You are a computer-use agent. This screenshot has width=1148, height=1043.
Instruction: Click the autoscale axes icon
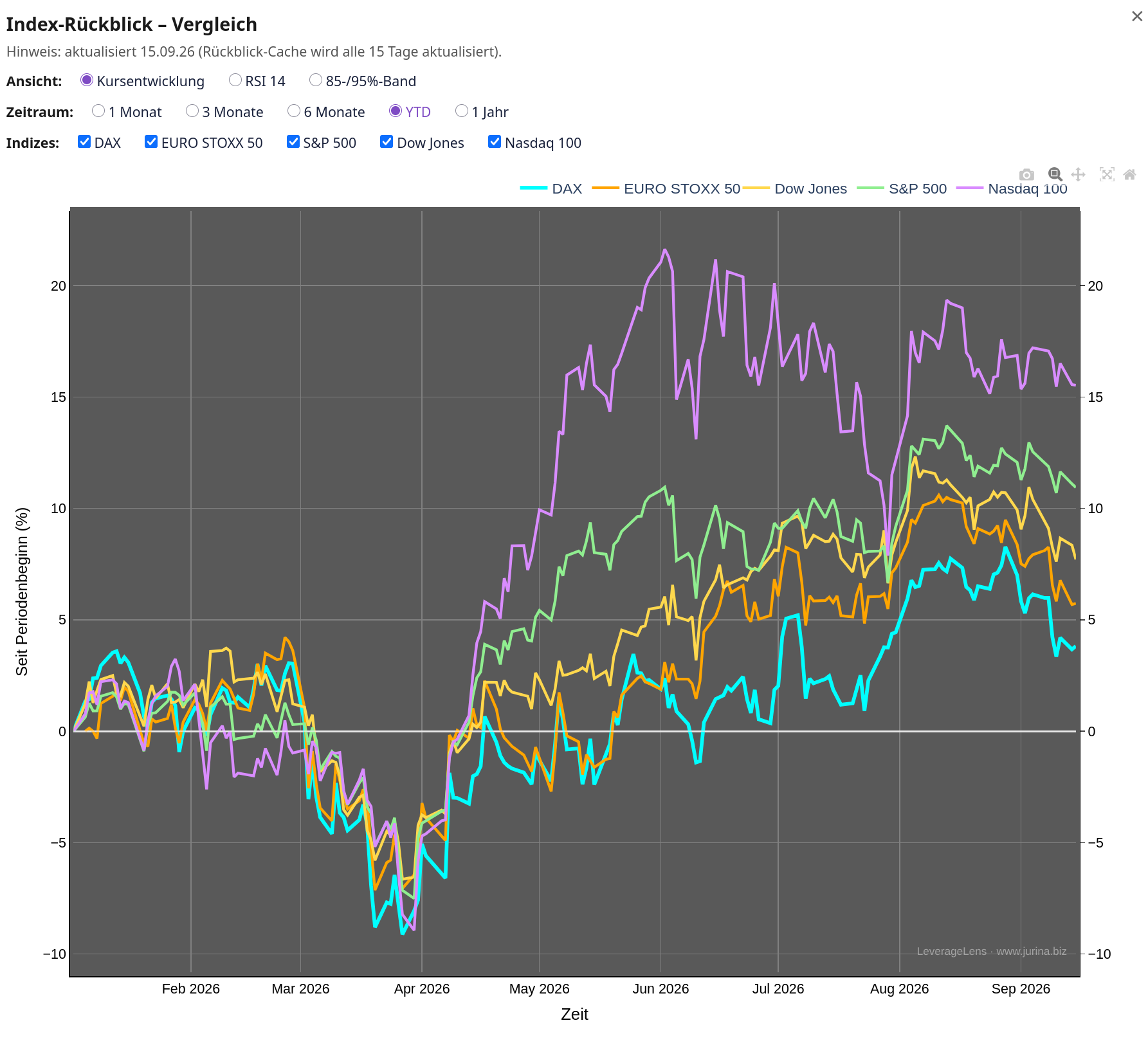point(1107,174)
